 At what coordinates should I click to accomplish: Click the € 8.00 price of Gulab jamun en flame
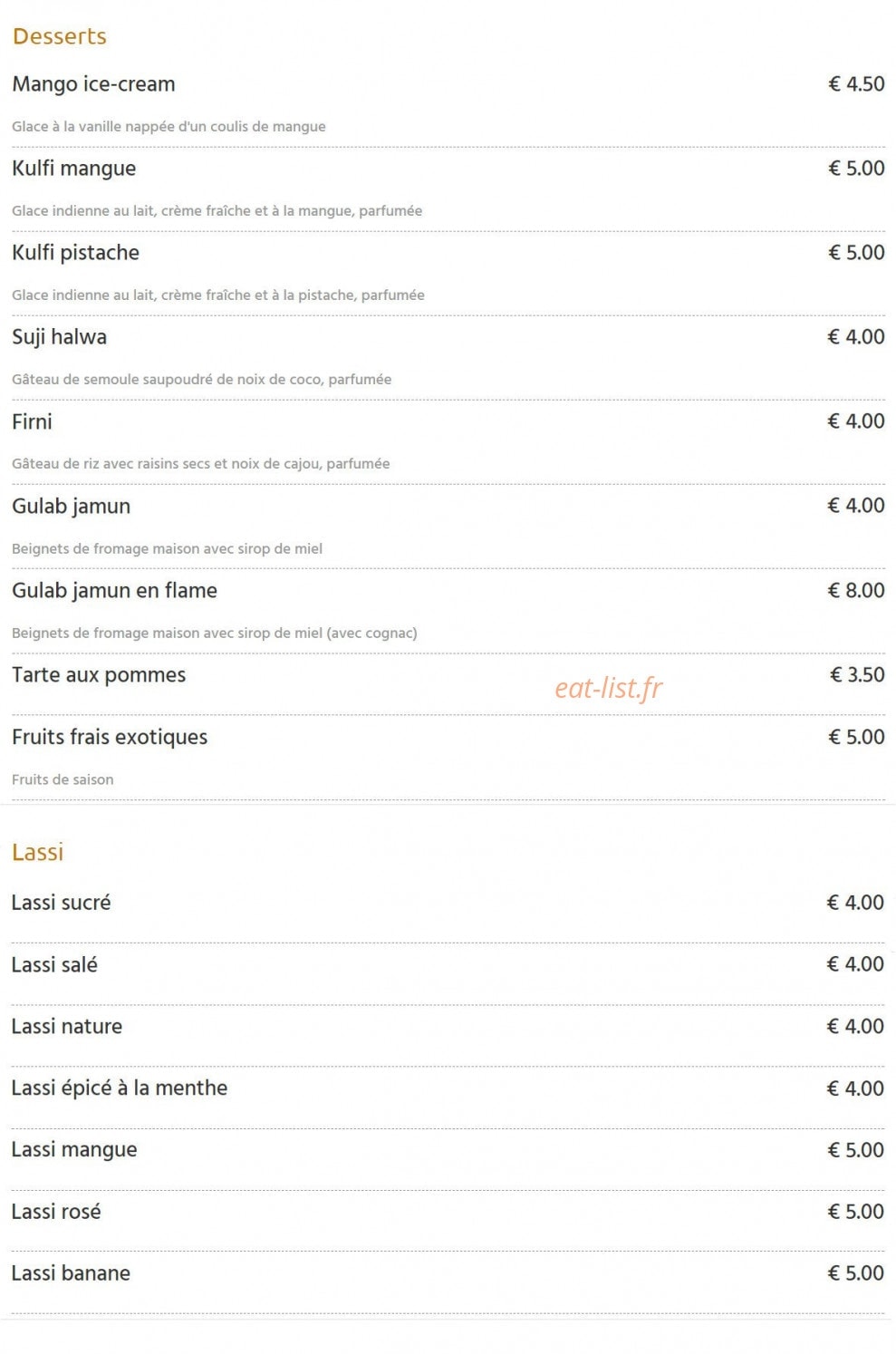[856, 591]
